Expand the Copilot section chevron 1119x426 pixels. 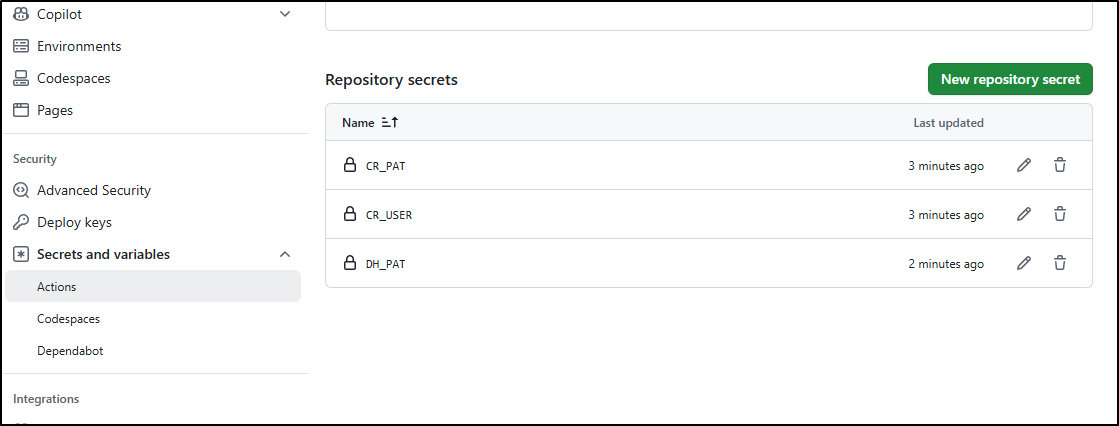click(285, 14)
